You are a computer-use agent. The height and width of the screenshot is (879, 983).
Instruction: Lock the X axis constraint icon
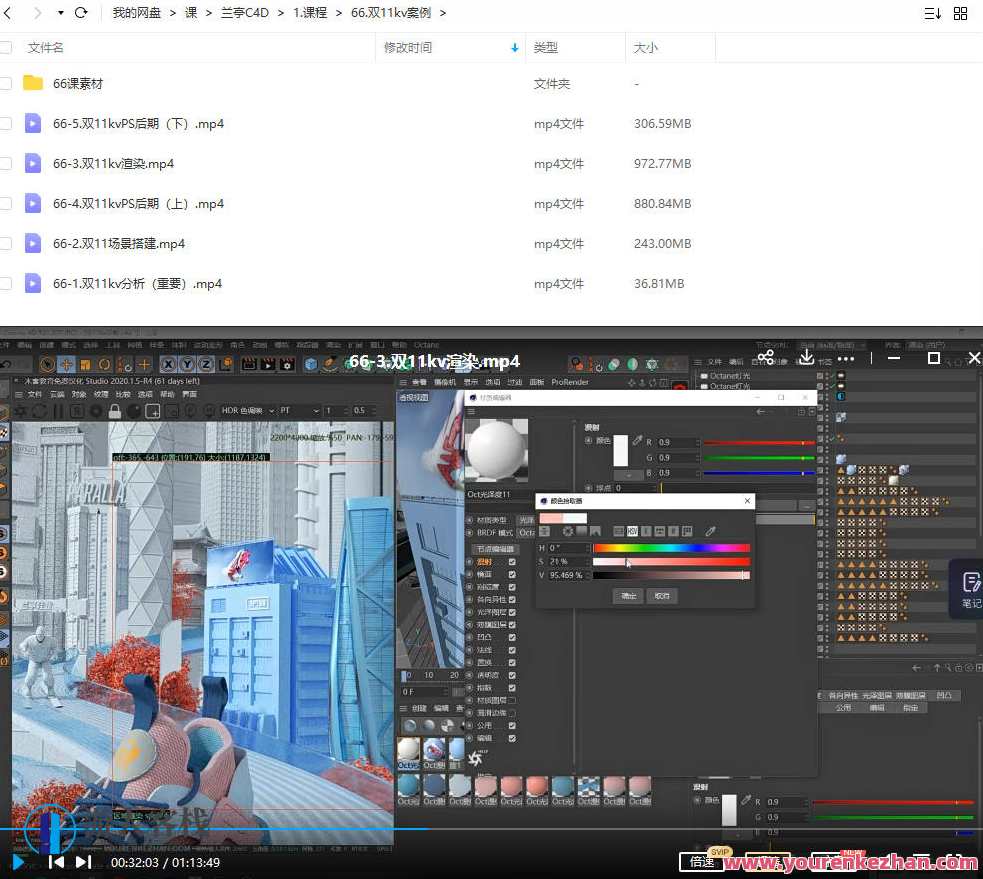click(167, 363)
